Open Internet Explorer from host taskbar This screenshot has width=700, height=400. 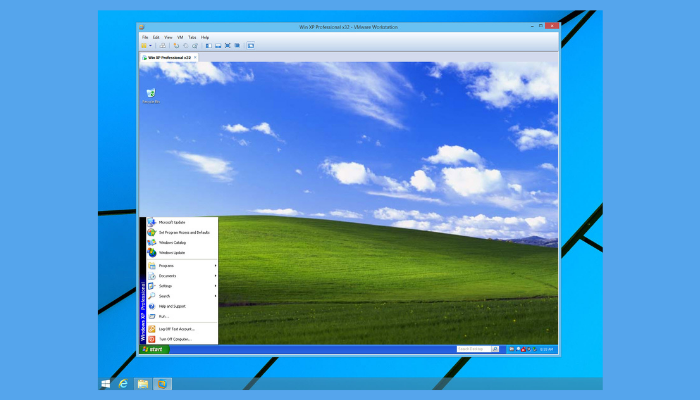123,383
